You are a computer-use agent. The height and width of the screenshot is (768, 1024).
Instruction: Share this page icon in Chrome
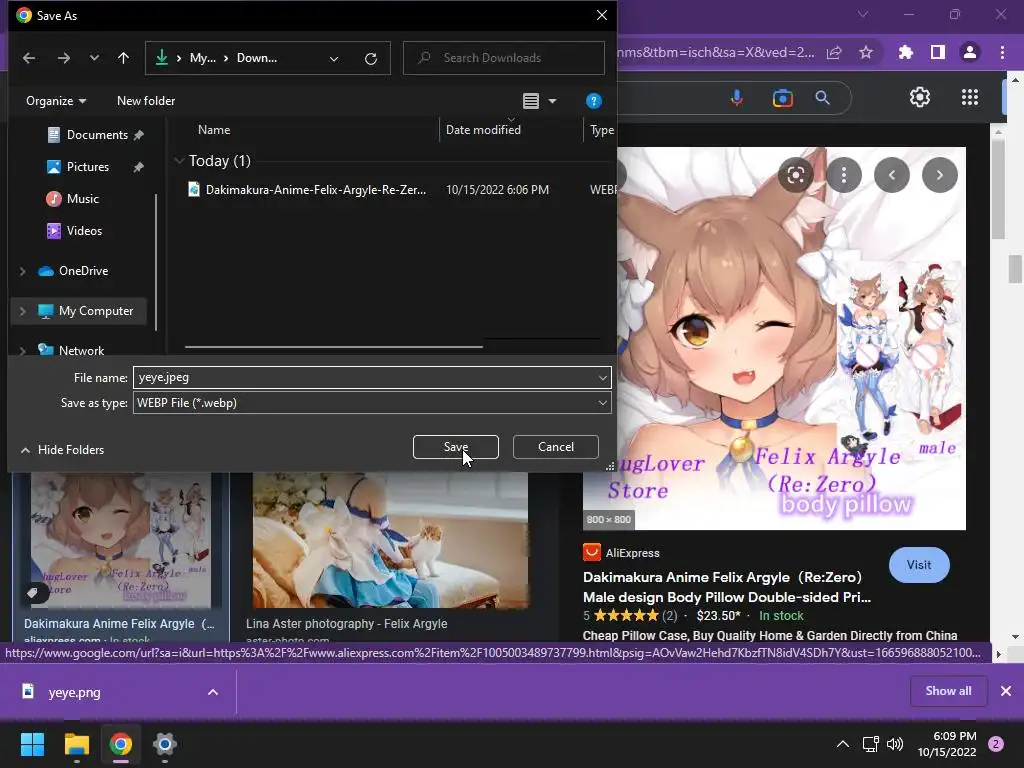834,53
